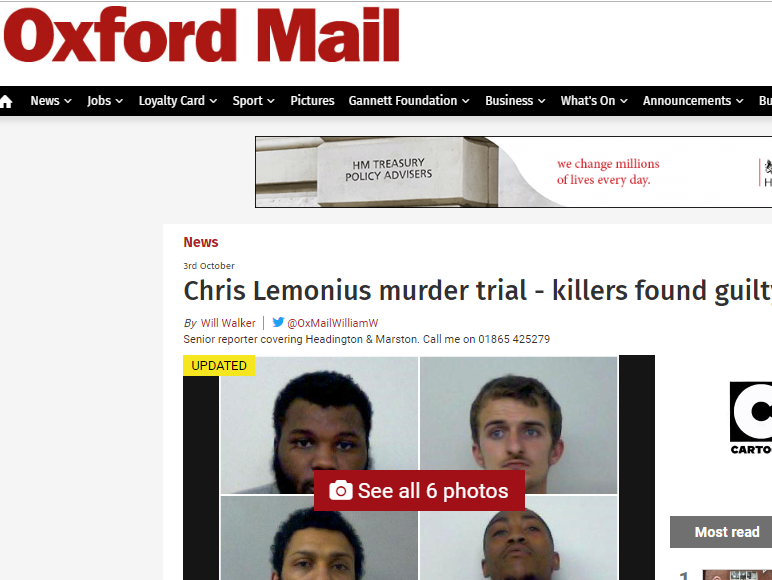Click the Will Walker author link
The width and height of the screenshot is (772, 580).
click(x=228, y=323)
